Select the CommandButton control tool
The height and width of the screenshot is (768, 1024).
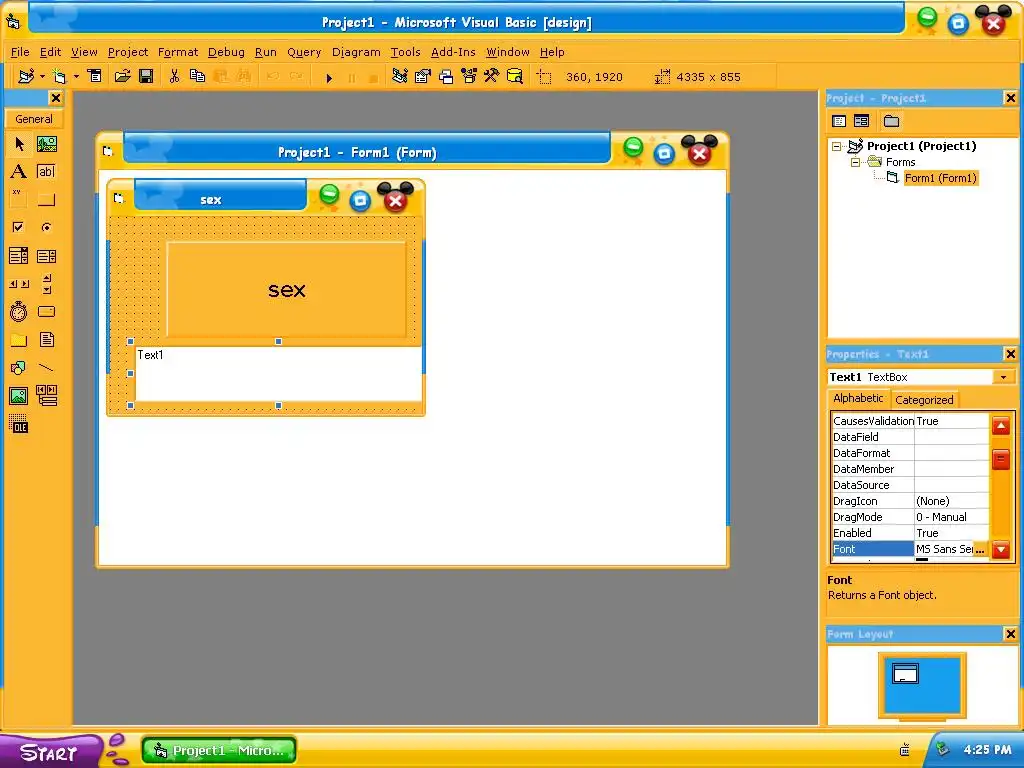click(x=46, y=199)
